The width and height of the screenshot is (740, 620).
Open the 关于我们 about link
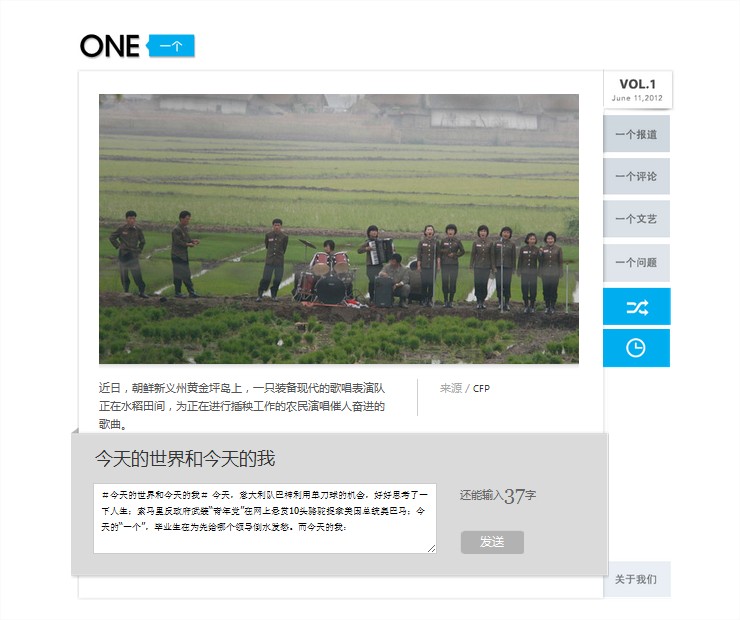coord(636,579)
